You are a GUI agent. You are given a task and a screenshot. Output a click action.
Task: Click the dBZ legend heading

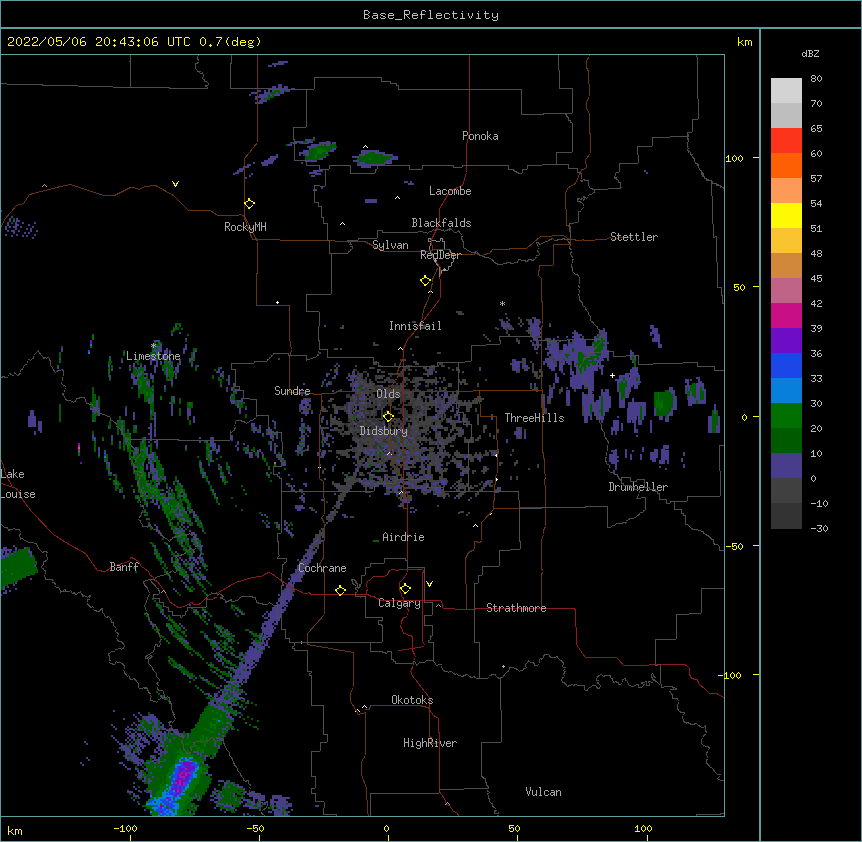pyautogui.click(x=810, y=53)
